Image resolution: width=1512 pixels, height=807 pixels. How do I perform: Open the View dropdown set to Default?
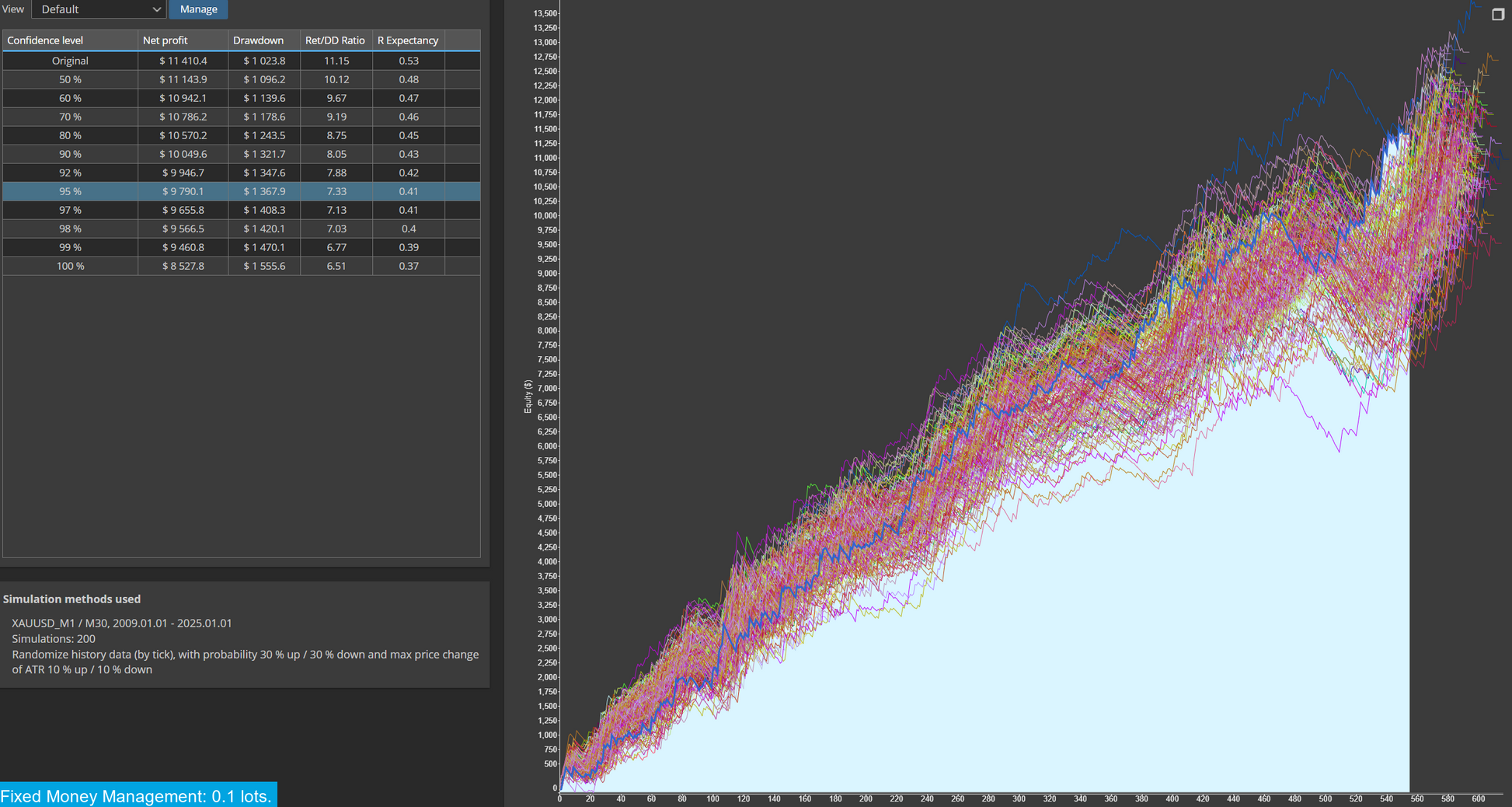pos(99,9)
